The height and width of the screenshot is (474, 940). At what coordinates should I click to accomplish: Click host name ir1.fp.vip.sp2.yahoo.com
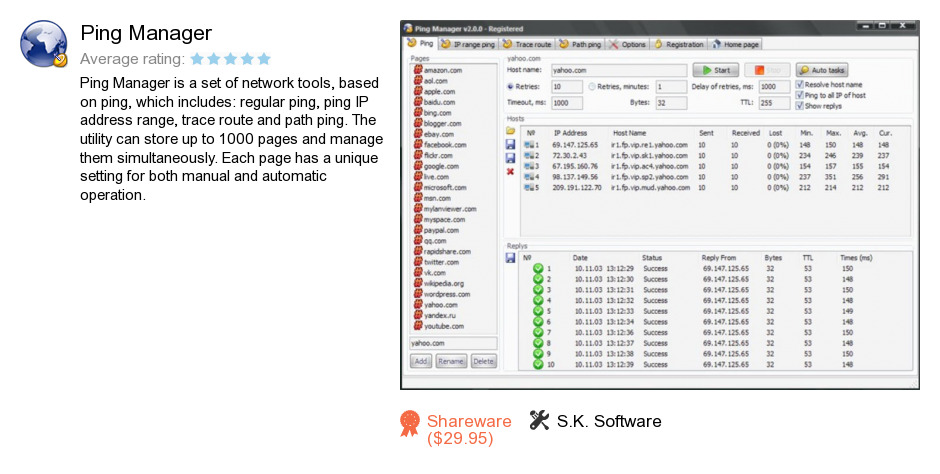649,177
